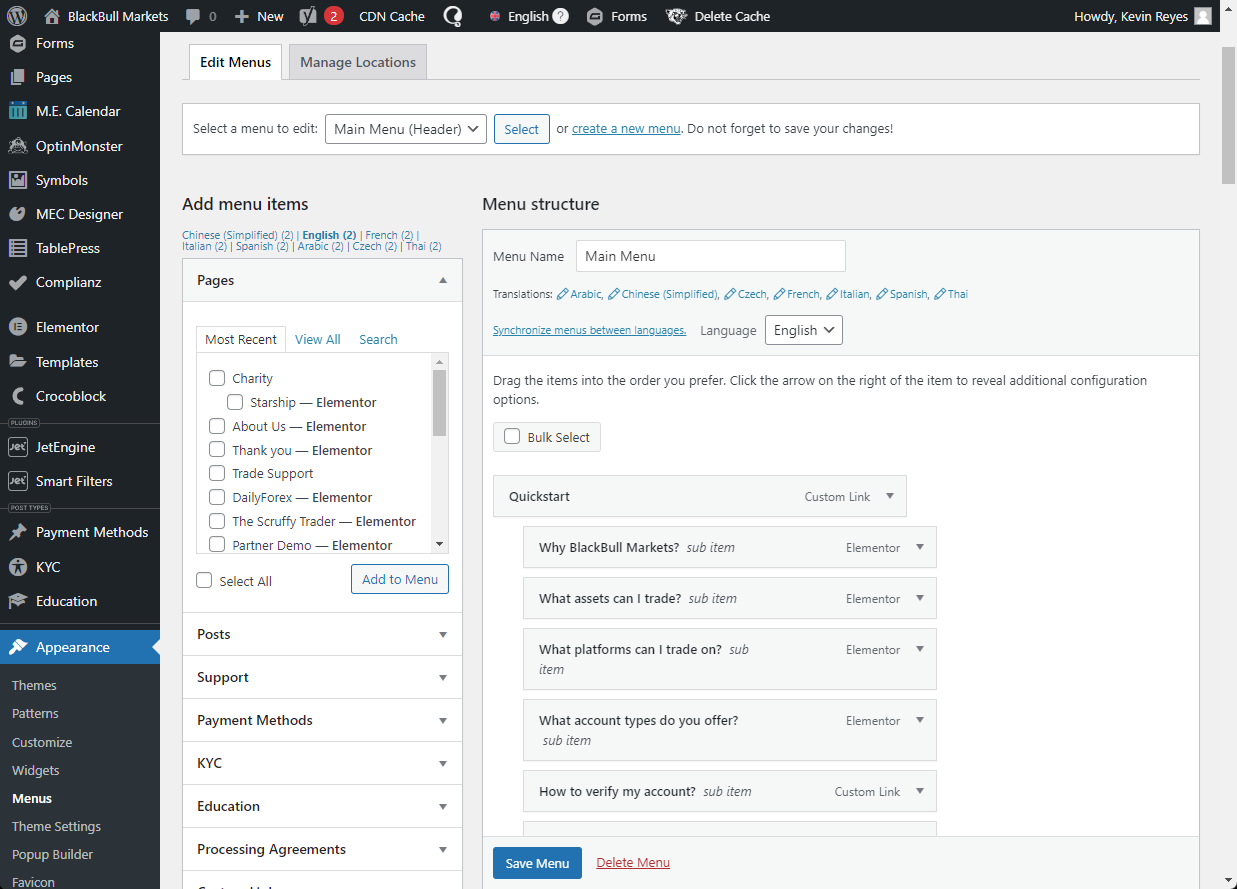Click the Save Menu button
The image size is (1237, 889).
click(x=537, y=863)
